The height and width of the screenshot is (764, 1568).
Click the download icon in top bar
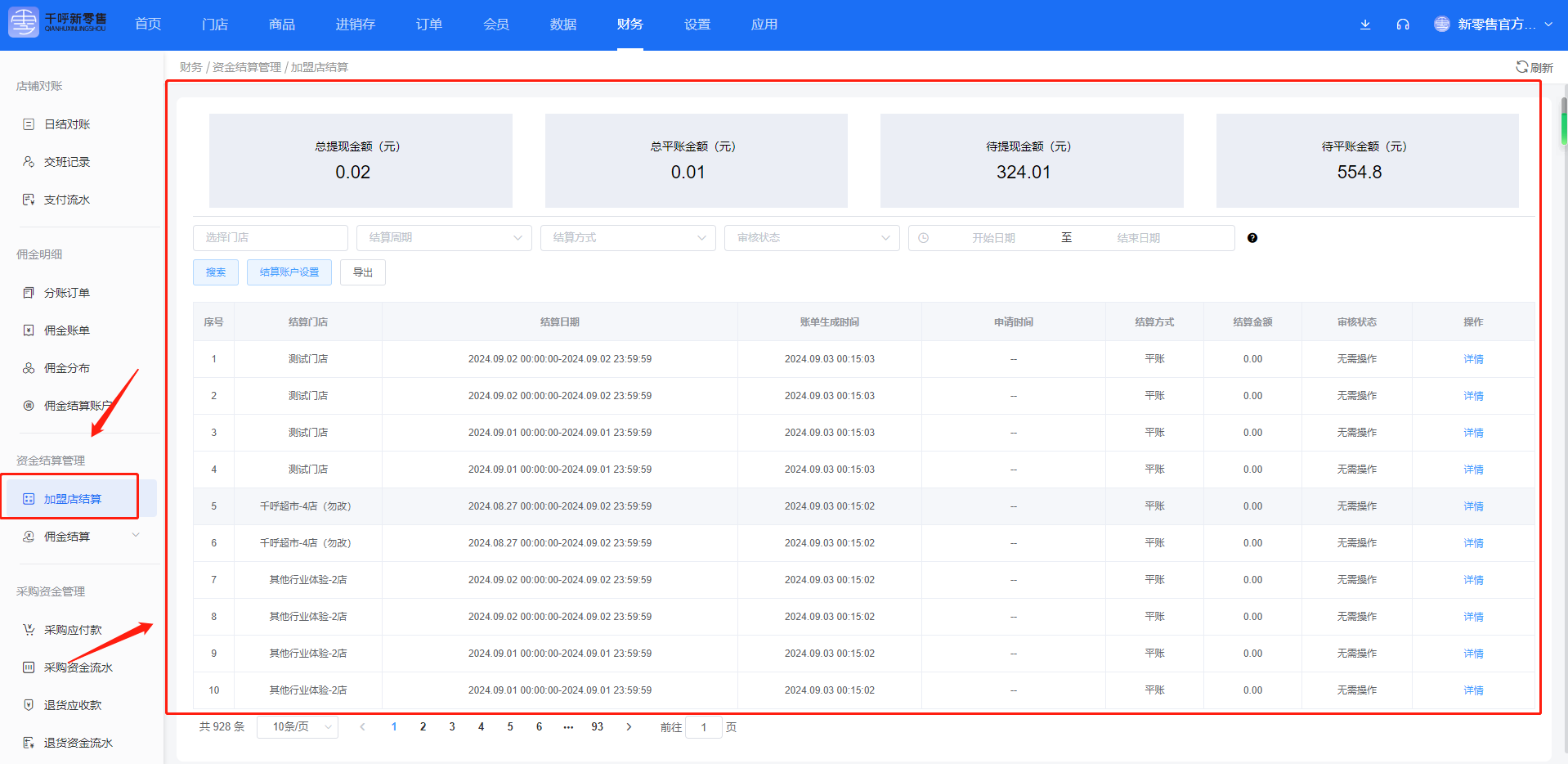[1365, 25]
